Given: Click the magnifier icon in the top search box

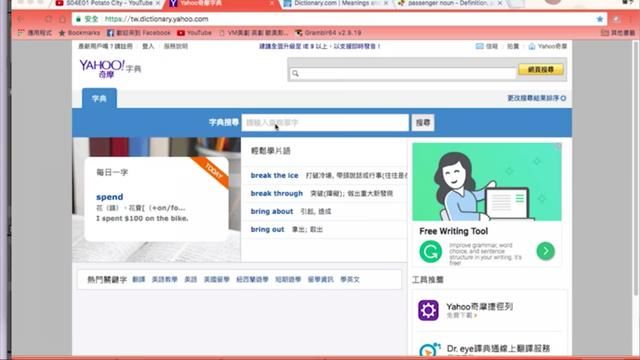Looking at the screenshot, I should 295,73.
